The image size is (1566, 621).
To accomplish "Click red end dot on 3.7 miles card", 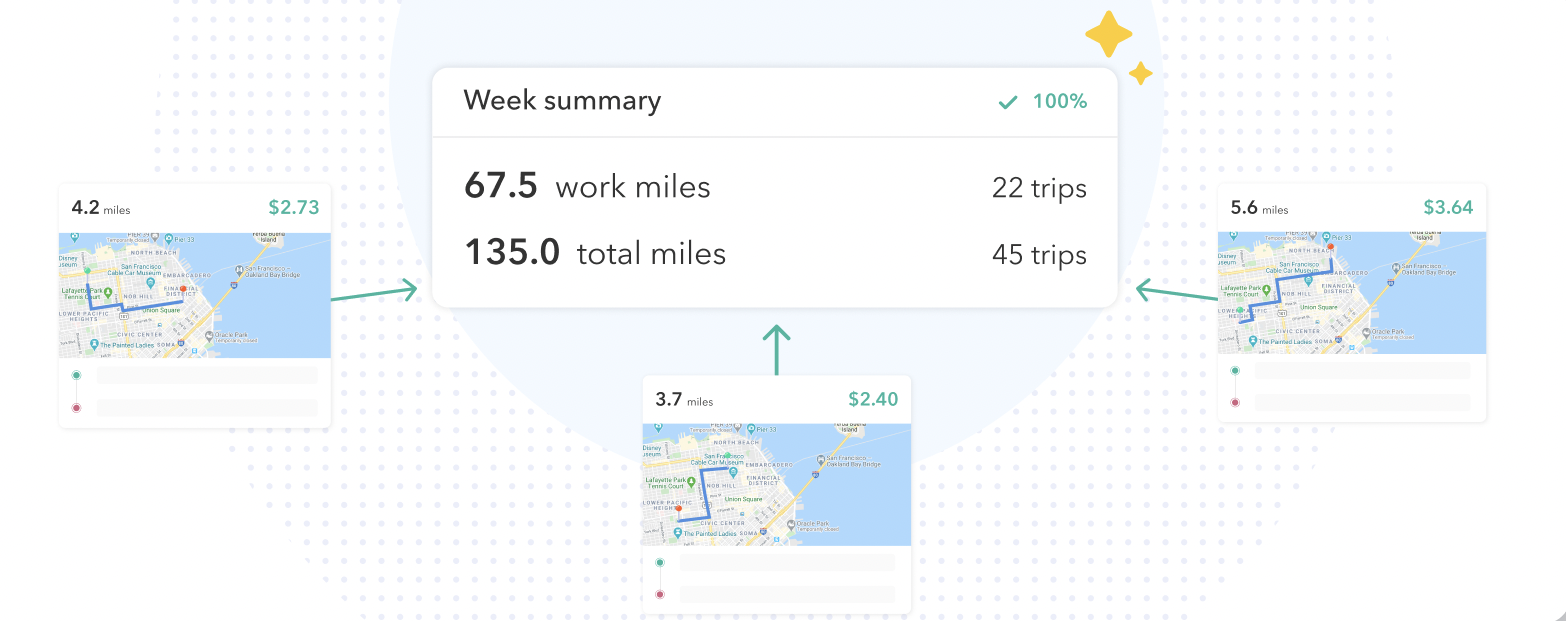I will (x=659, y=595).
